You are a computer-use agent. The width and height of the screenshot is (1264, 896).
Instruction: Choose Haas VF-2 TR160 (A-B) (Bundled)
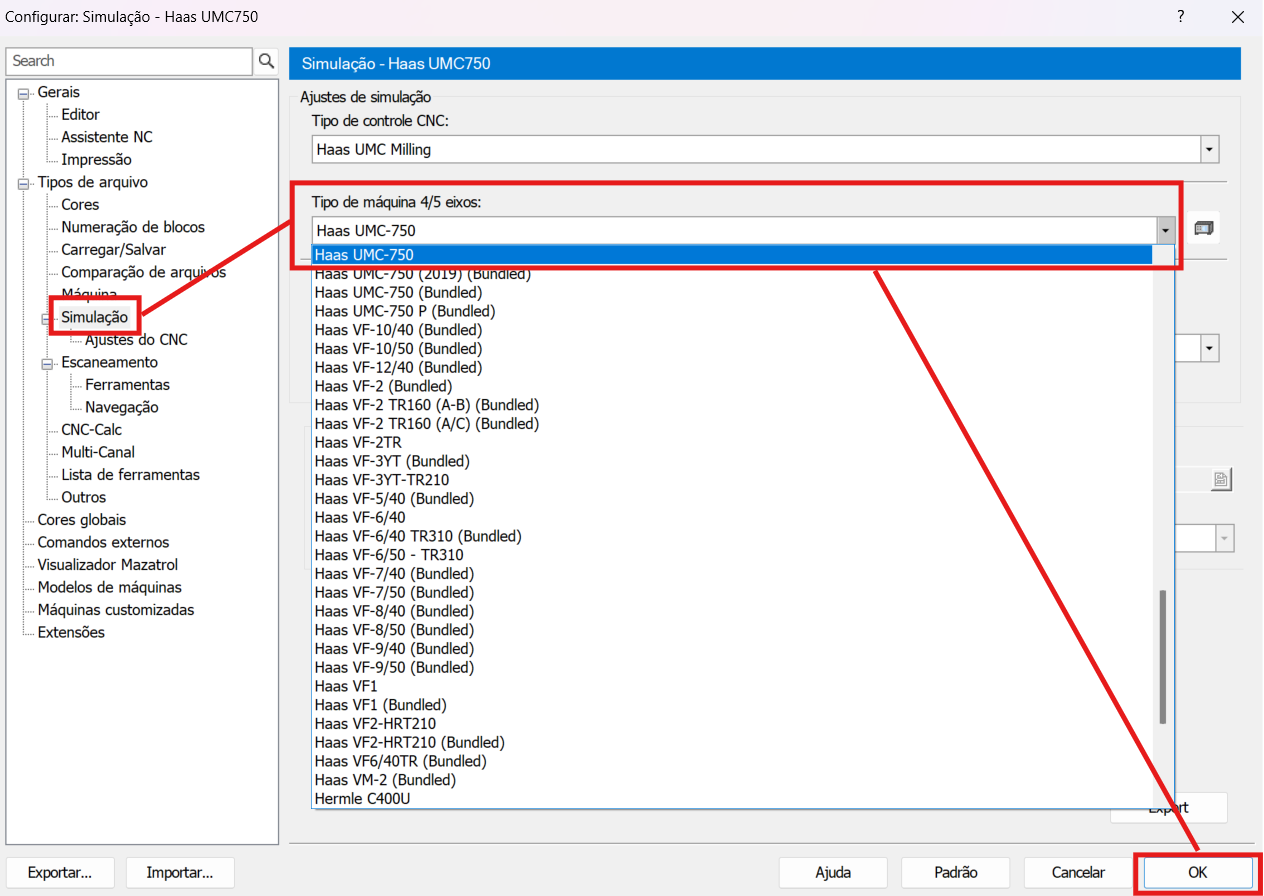click(426, 405)
